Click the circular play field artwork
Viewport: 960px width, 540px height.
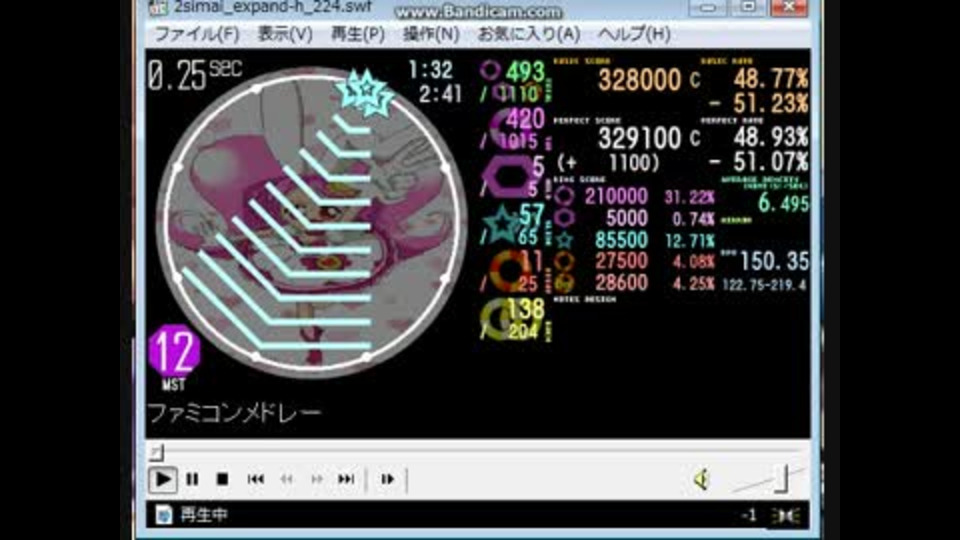(311, 222)
